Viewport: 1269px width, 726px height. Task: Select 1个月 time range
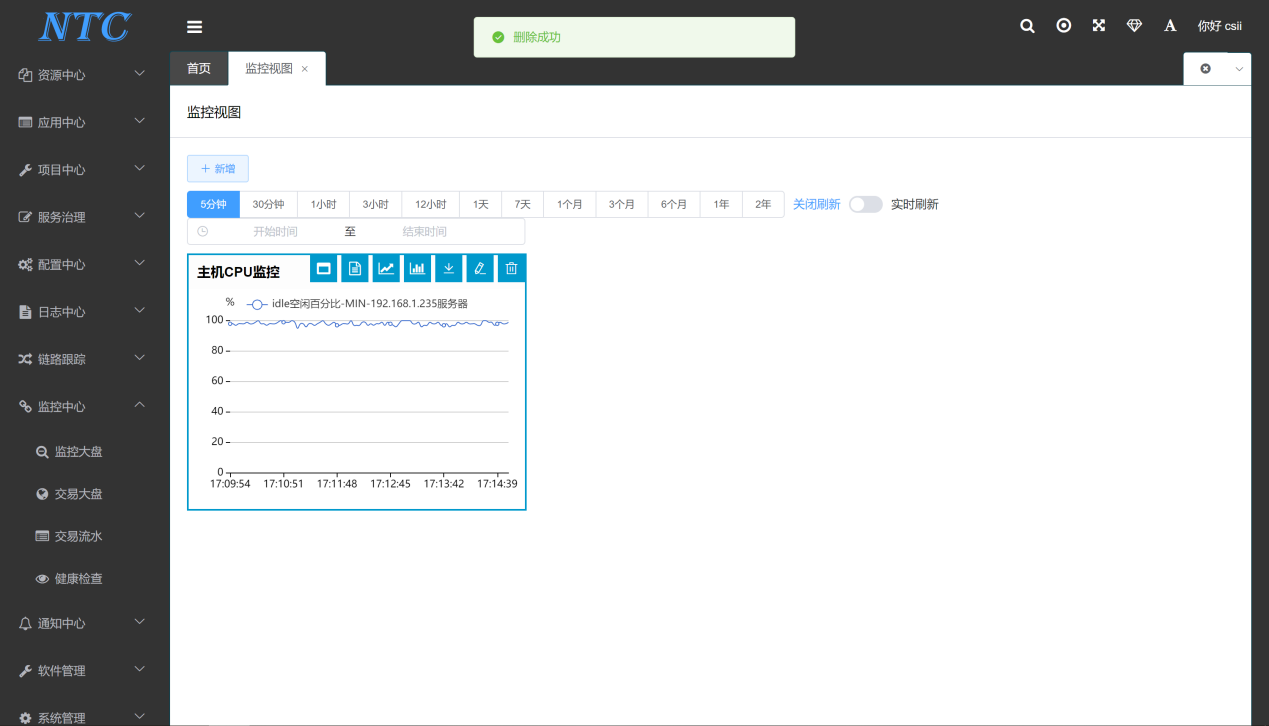pyautogui.click(x=570, y=204)
